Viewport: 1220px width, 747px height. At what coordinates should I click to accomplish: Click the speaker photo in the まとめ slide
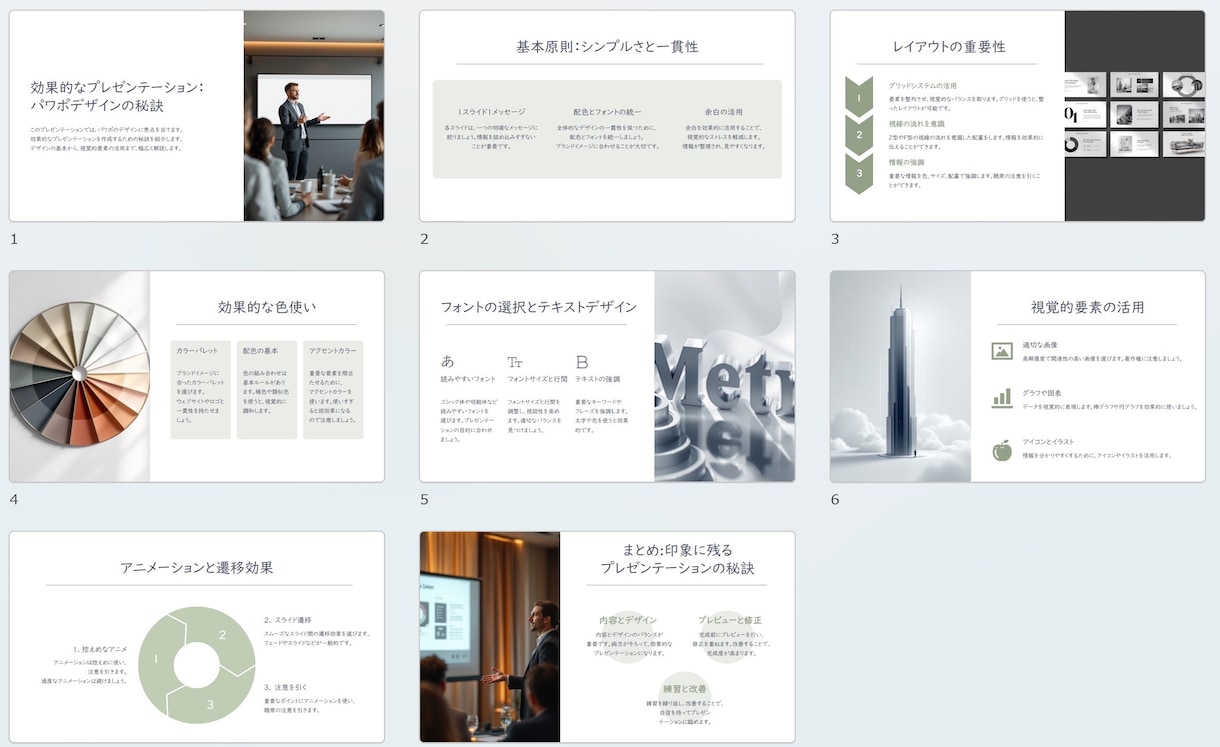[490, 637]
